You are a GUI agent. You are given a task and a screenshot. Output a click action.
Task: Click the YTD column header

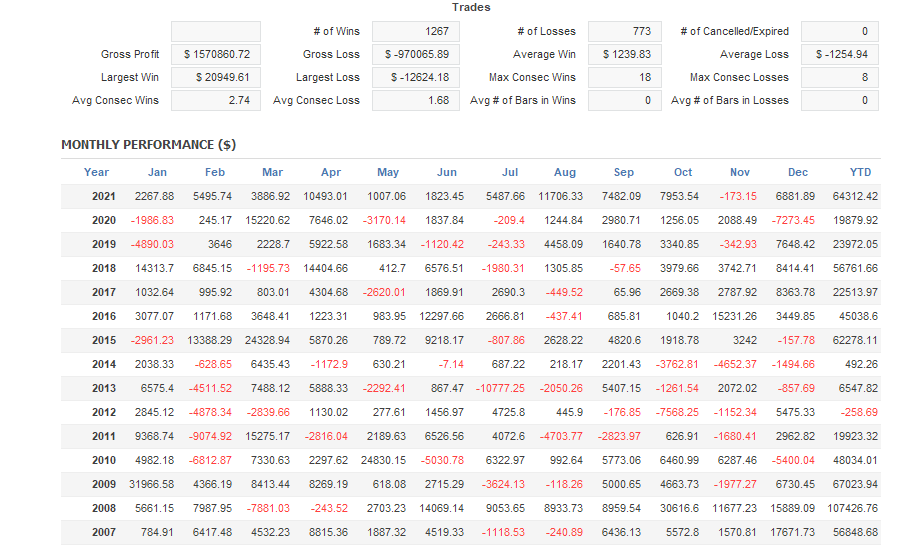point(860,172)
